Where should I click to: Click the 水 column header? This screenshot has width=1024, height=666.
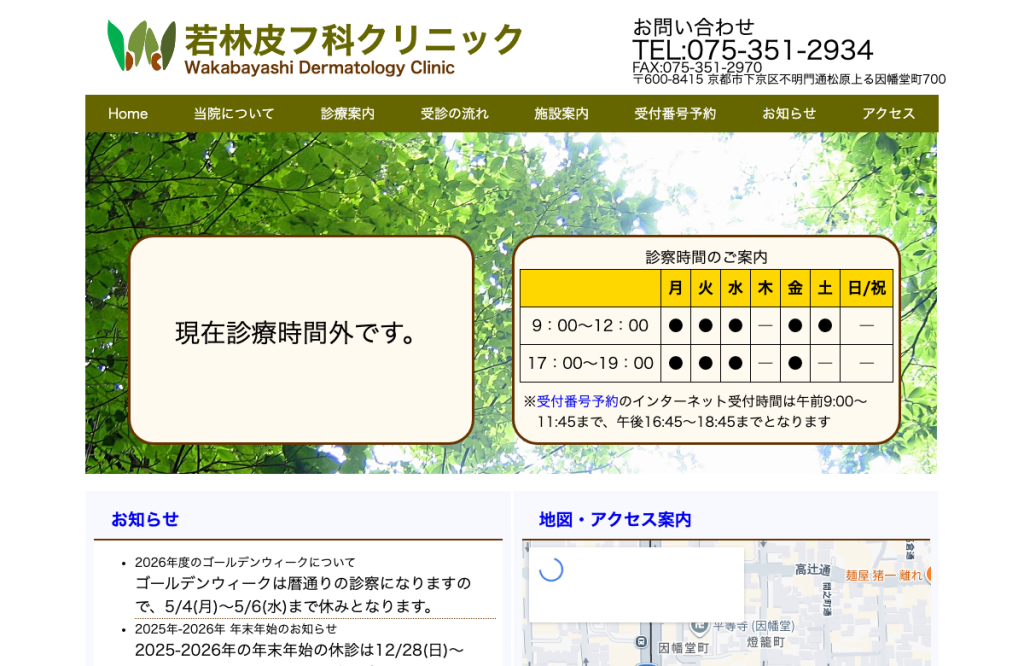coord(735,288)
